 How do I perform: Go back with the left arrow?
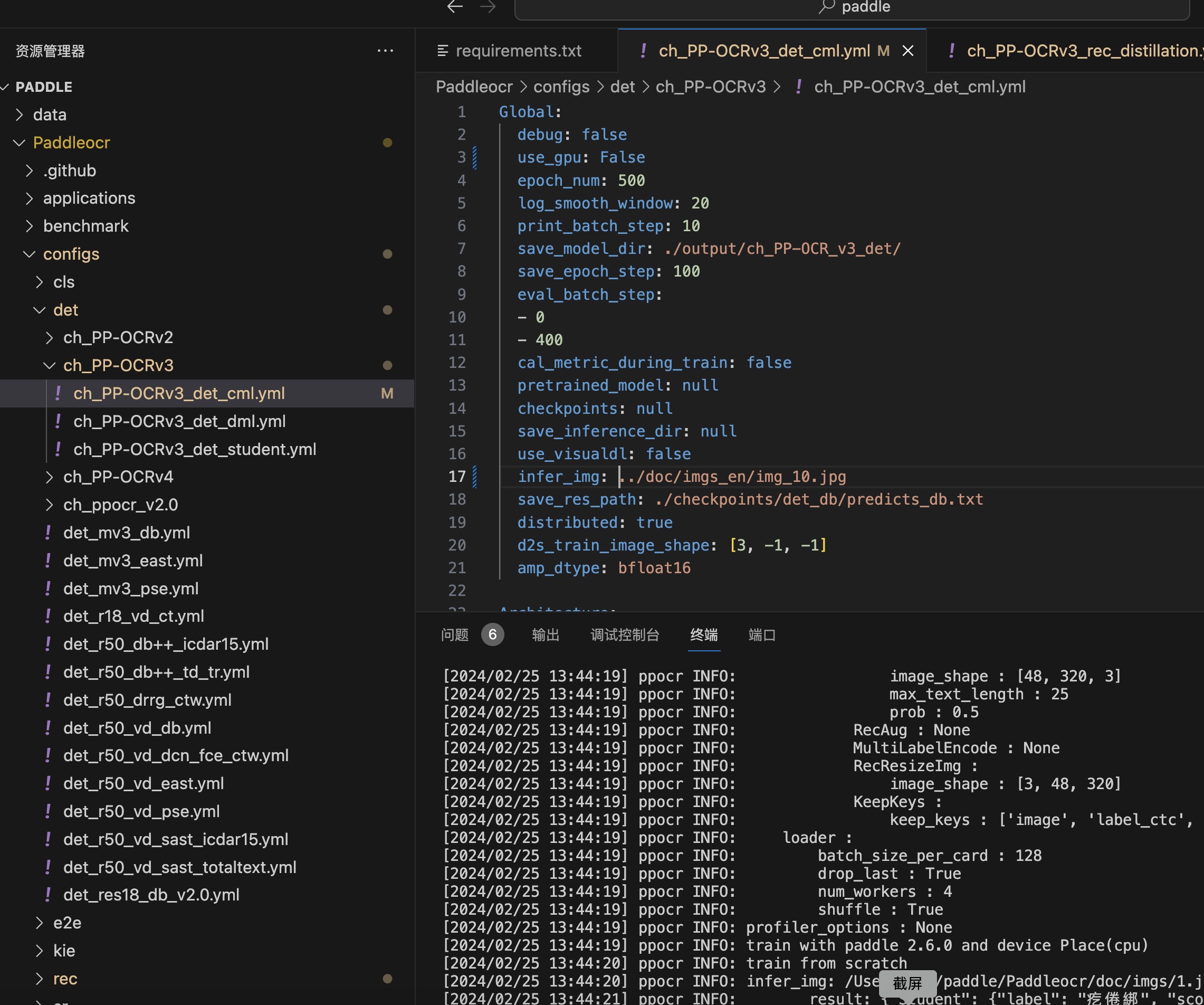(x=455, y=7)
